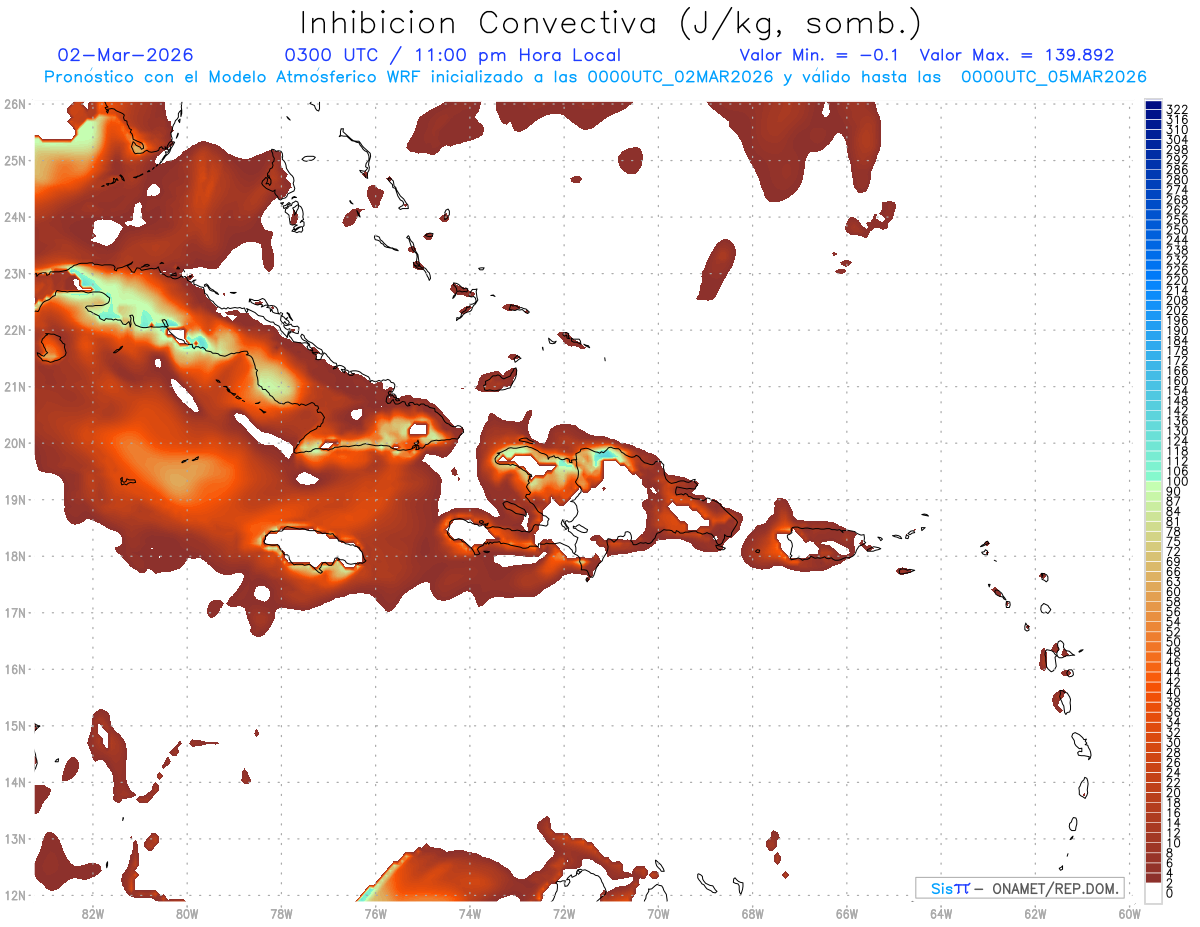
Task: Click the color scale value 0
Action: click(x=1170, y=893)
